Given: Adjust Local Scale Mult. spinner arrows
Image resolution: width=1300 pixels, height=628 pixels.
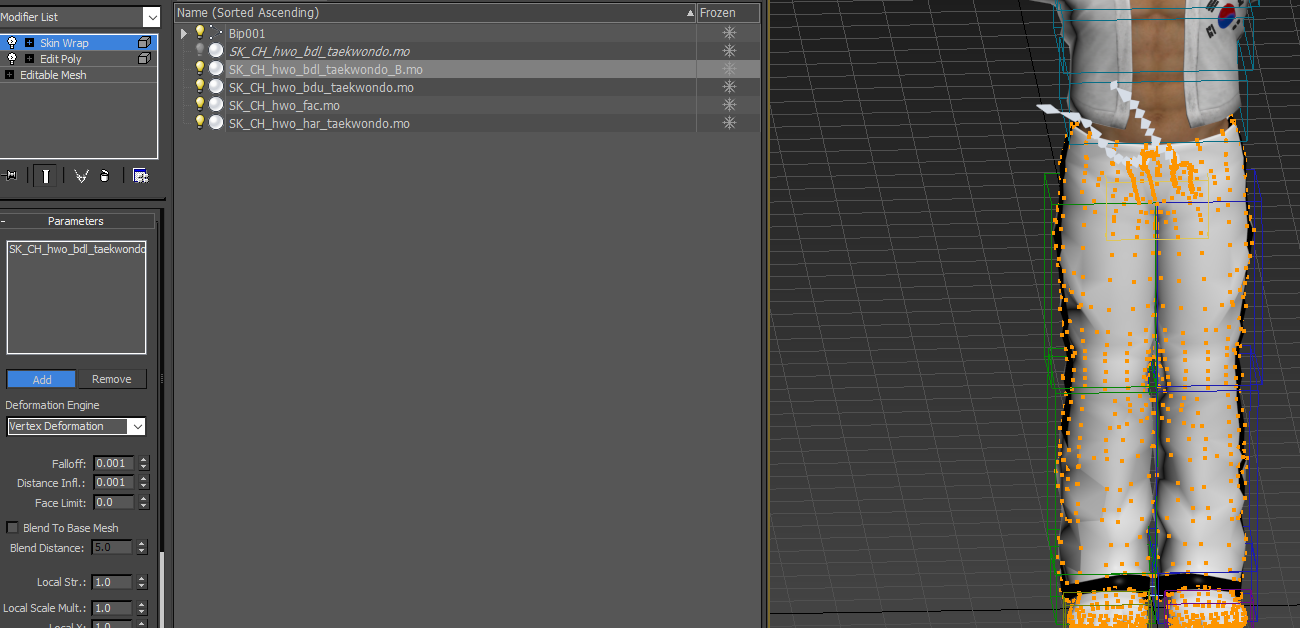Looking at the screenshot, I should (x=144, y=608).
